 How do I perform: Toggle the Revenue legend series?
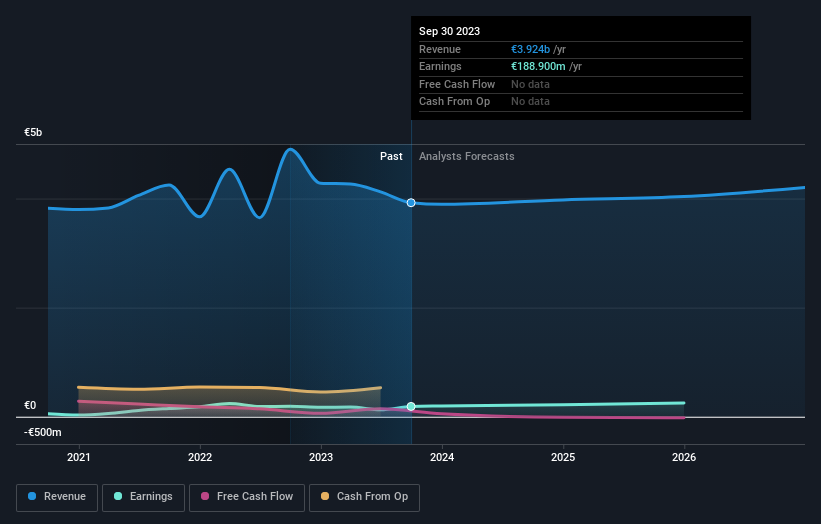point(57,497)
